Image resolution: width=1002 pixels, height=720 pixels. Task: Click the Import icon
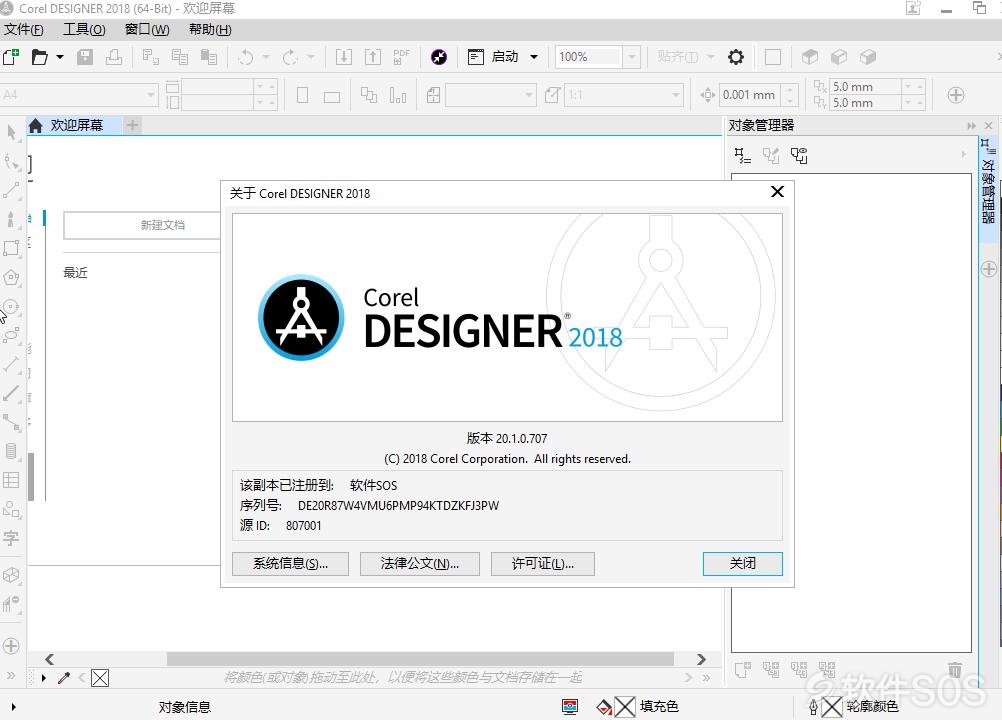point(344,57)
